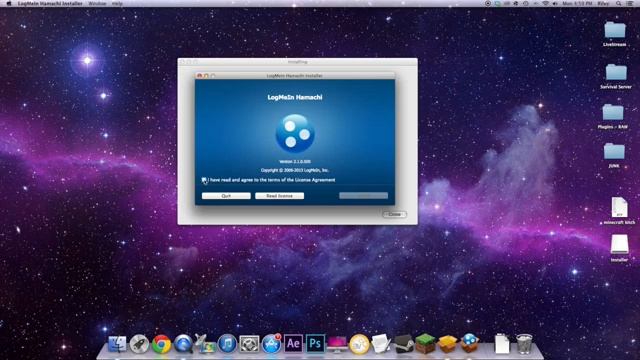Open the pink monitor app in dock
This screenshot has height=360, width=640.
tap(337, 344)
